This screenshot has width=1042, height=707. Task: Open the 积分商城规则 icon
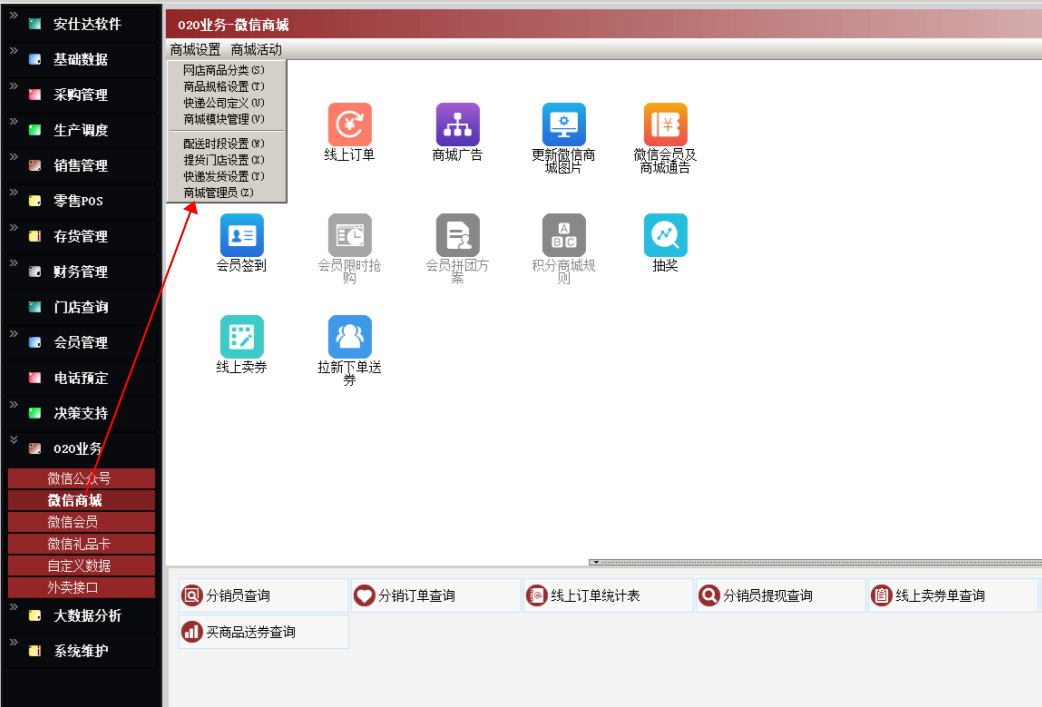tap(564, 235)
